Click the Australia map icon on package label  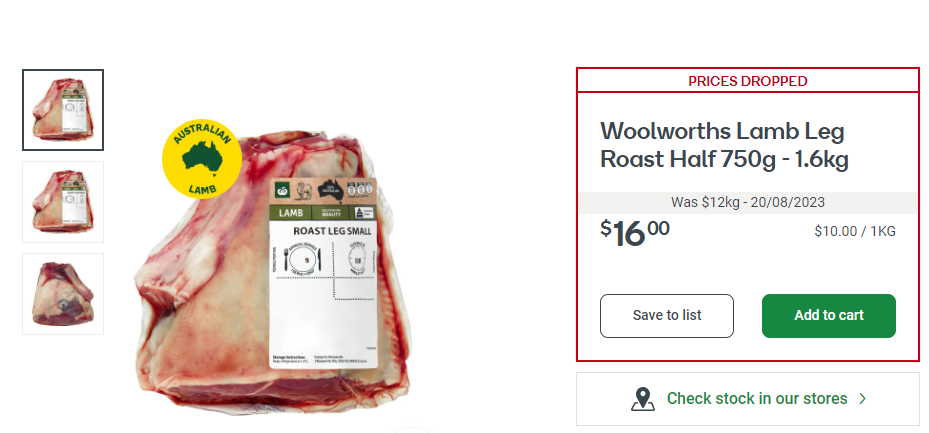coord(331,190)
